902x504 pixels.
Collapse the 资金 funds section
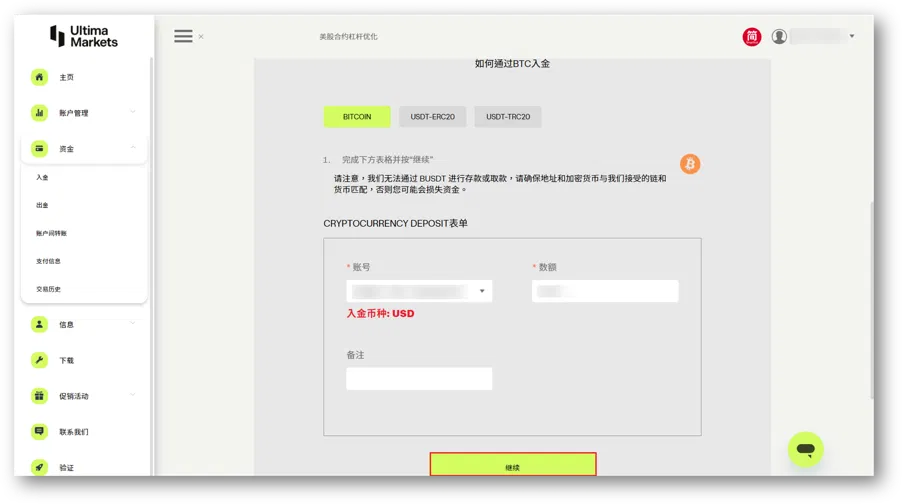(133, 148)
